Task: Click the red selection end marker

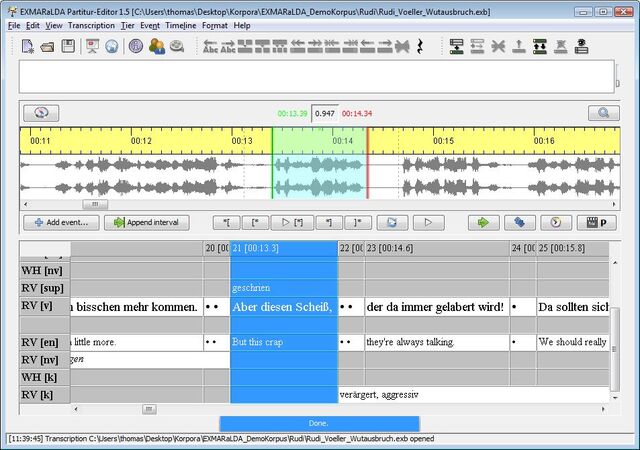Action: coord(367,163)
